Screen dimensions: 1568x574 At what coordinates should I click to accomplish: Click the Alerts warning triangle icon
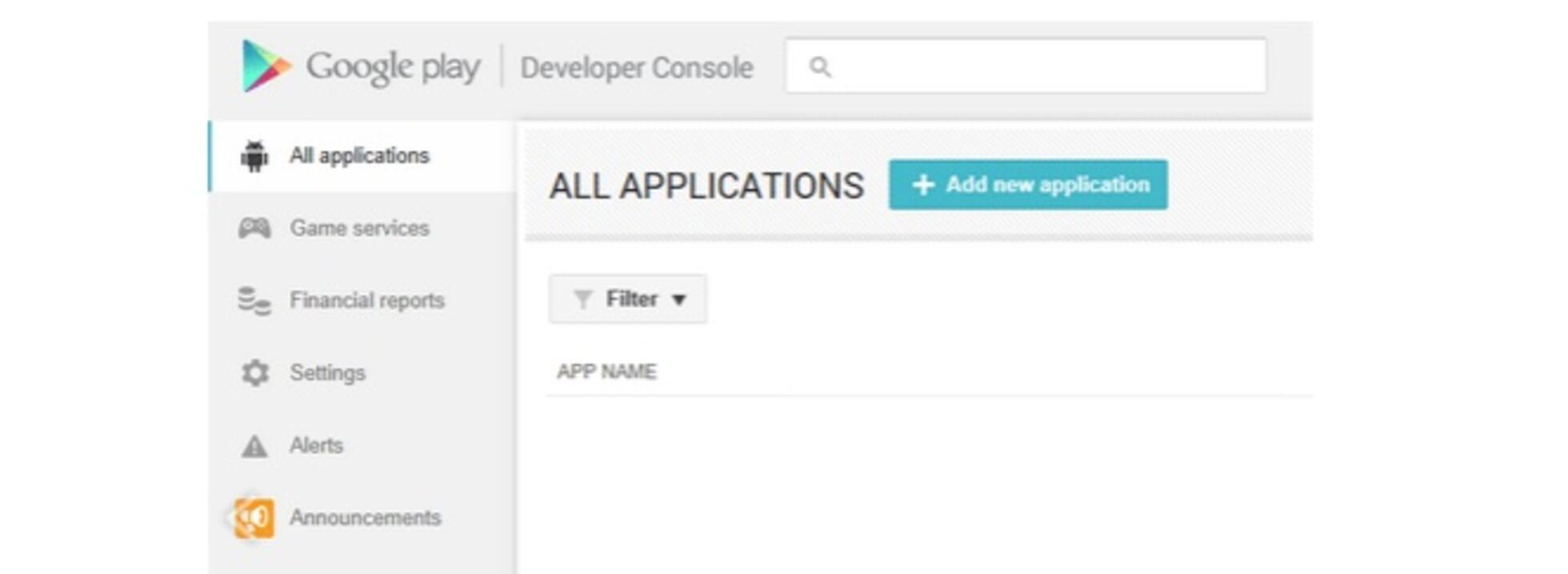click(254, 446)
